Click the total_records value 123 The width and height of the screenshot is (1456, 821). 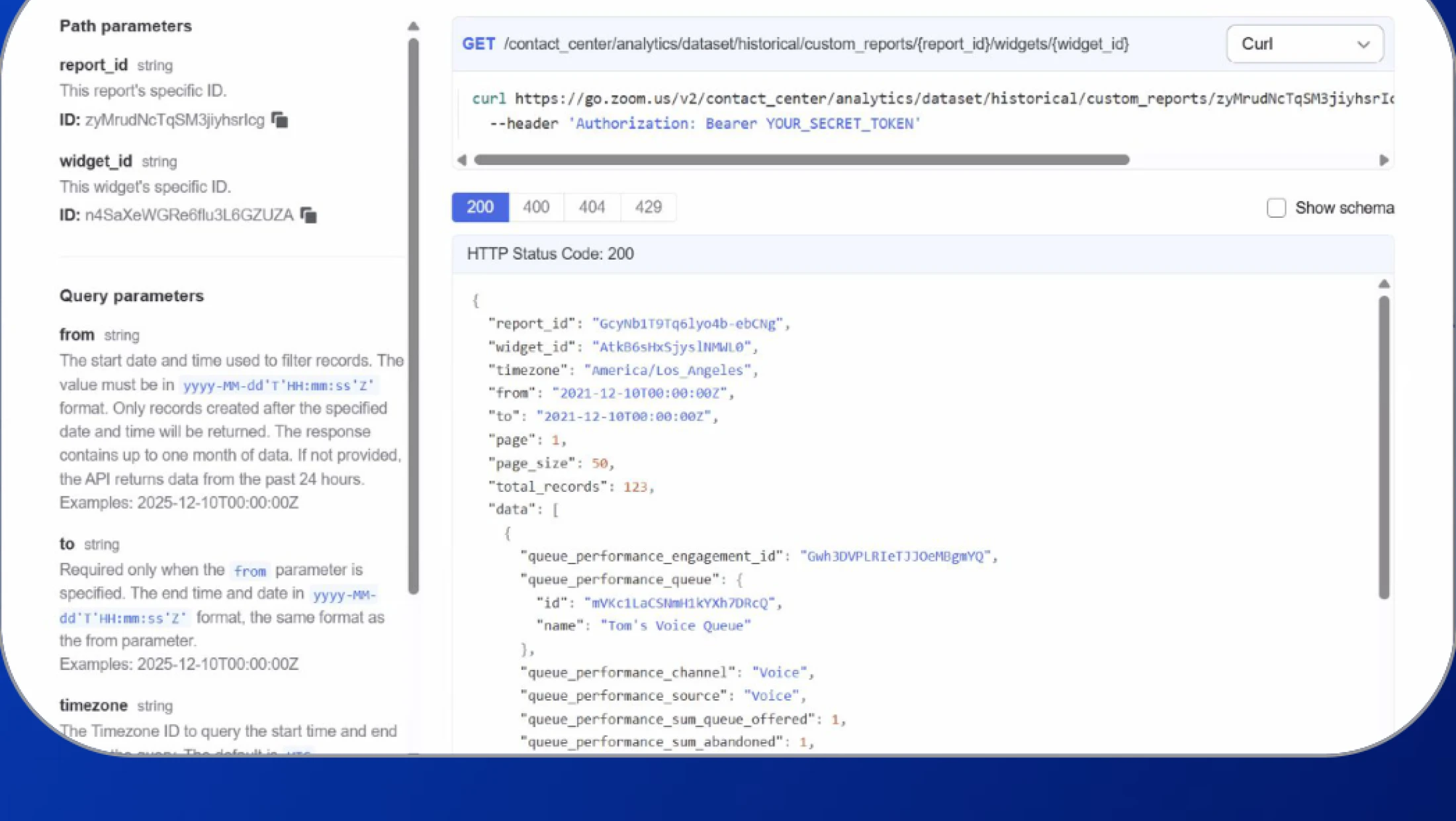pos(635,487)
